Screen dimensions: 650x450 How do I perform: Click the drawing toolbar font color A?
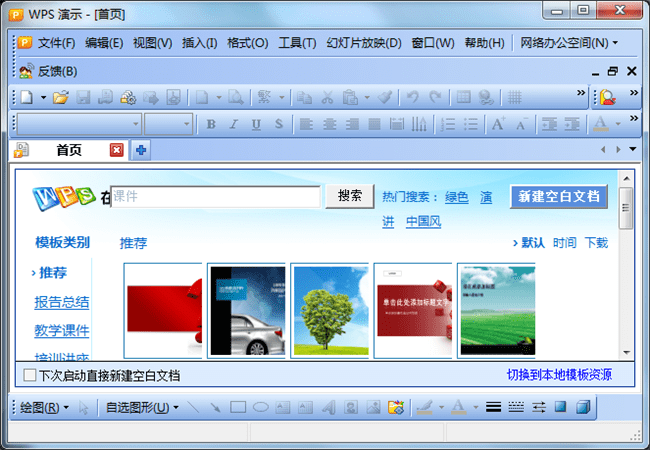[458, 407]
